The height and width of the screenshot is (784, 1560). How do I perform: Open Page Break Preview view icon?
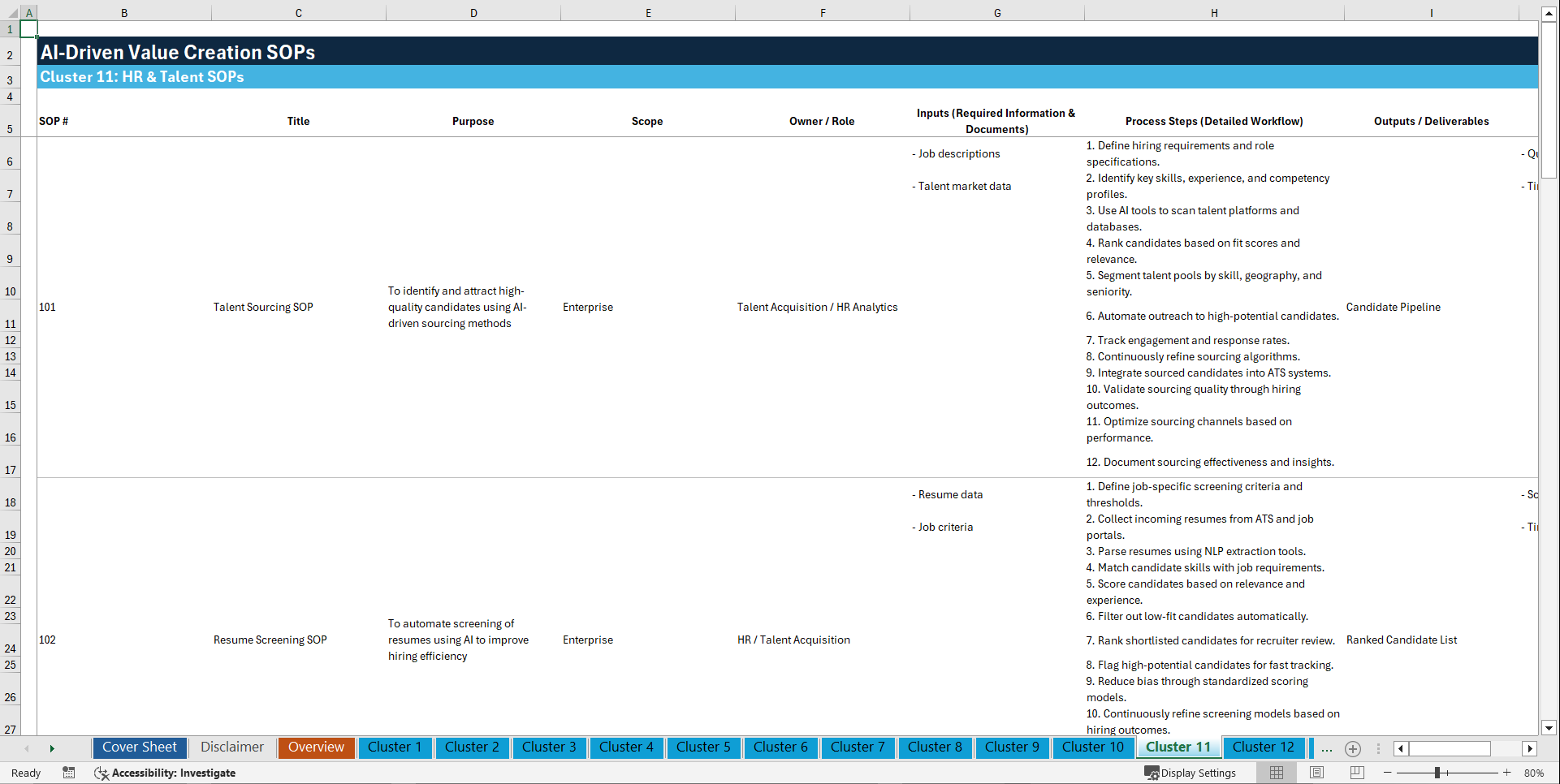point(1355,773)
